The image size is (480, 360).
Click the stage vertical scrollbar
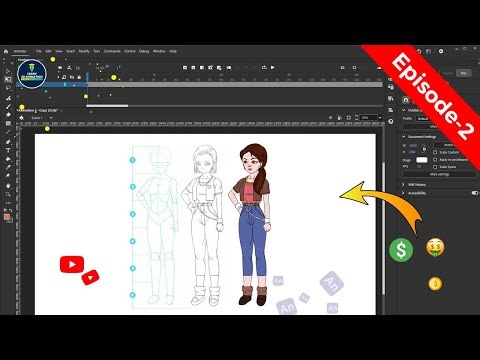383,228
